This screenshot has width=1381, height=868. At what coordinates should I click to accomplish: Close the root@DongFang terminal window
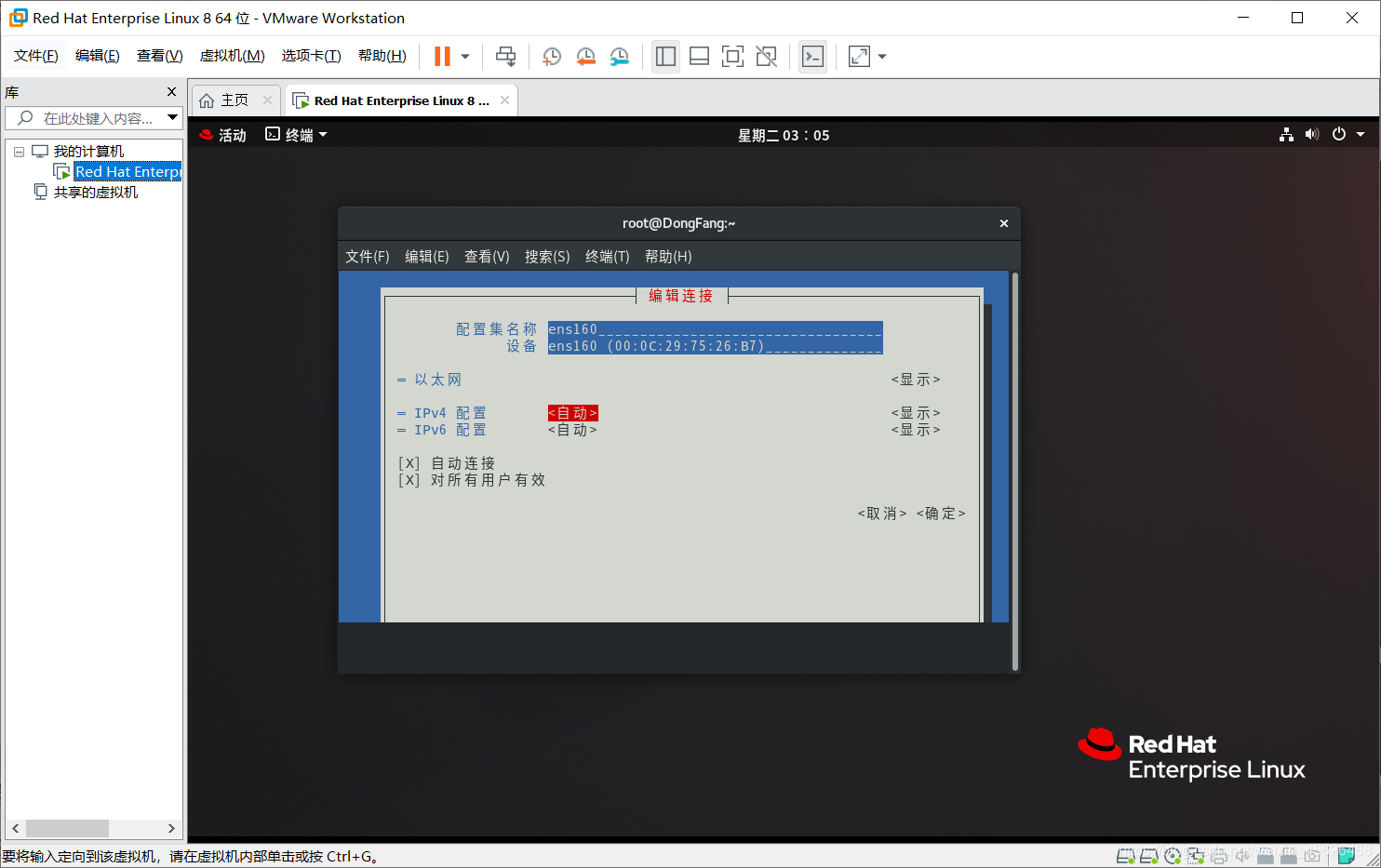(x=1004, y=223)
